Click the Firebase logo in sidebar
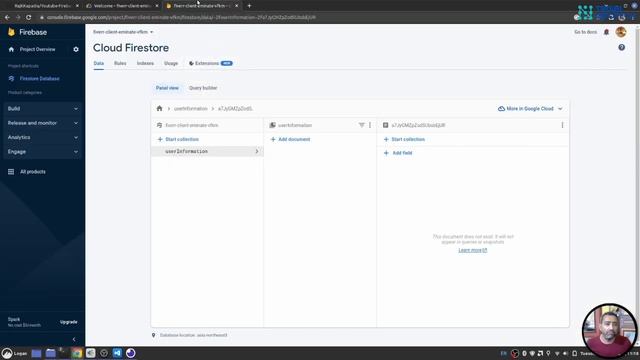The image size is (640, 360). pos(28,32)
